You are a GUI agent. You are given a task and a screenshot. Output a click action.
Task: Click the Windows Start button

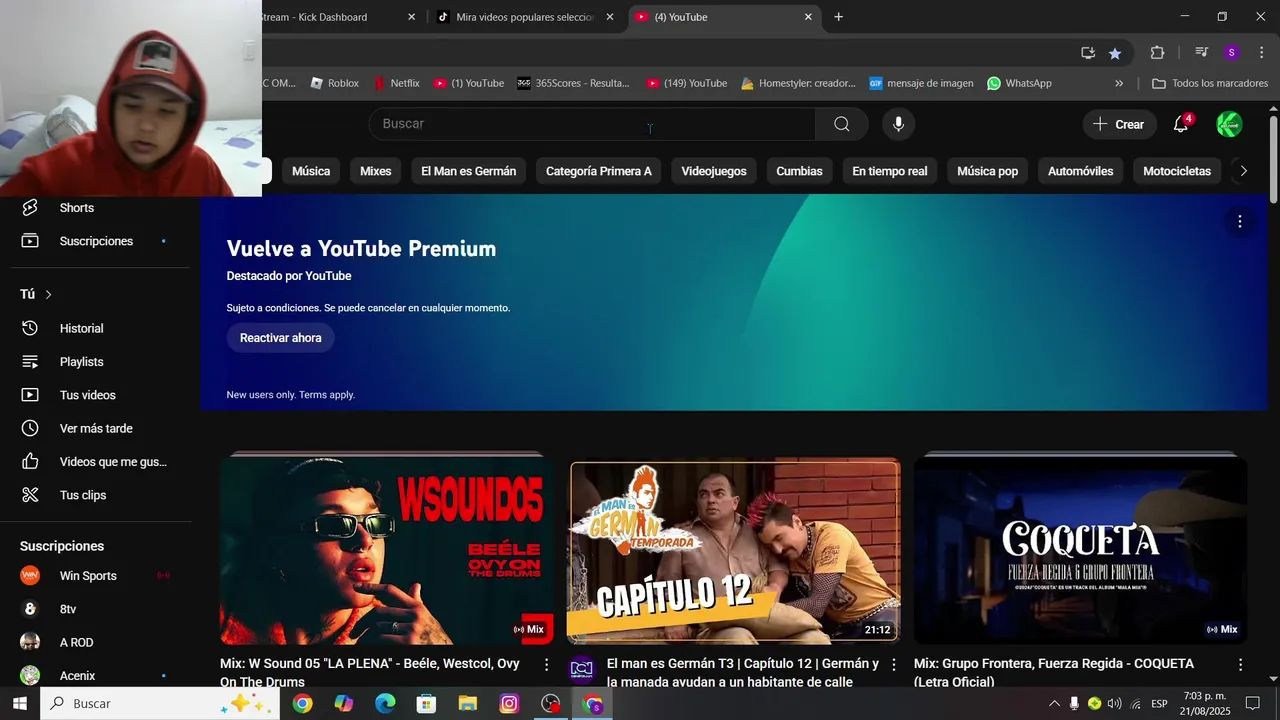coord(19,704)
